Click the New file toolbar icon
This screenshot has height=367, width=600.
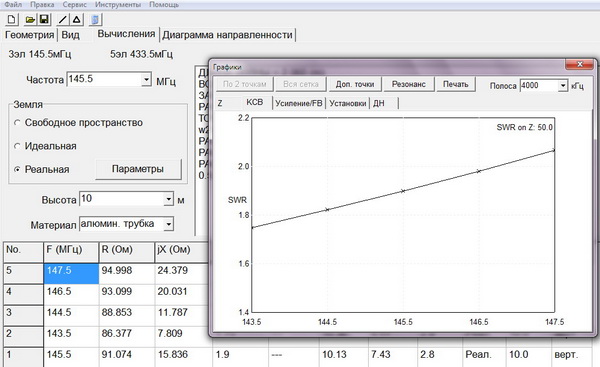[11, 20]
